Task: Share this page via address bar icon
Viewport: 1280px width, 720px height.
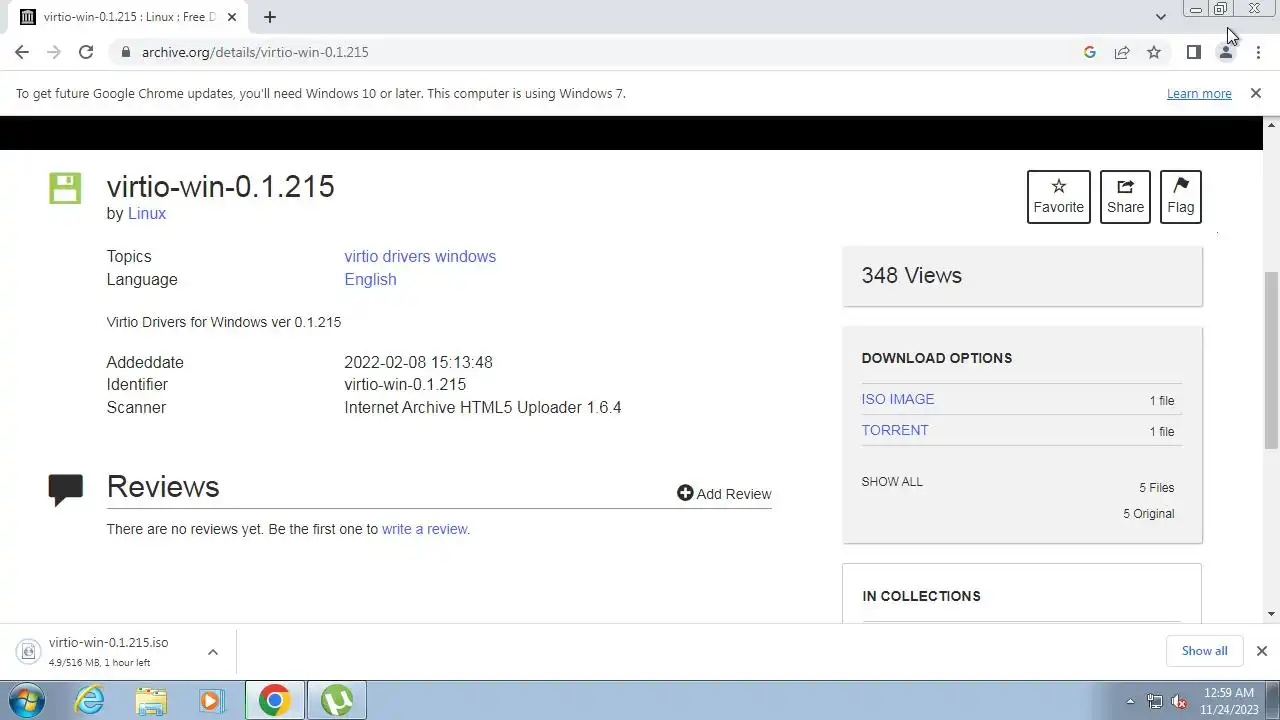Action: pyautogui.click(x=1122, y=52)
